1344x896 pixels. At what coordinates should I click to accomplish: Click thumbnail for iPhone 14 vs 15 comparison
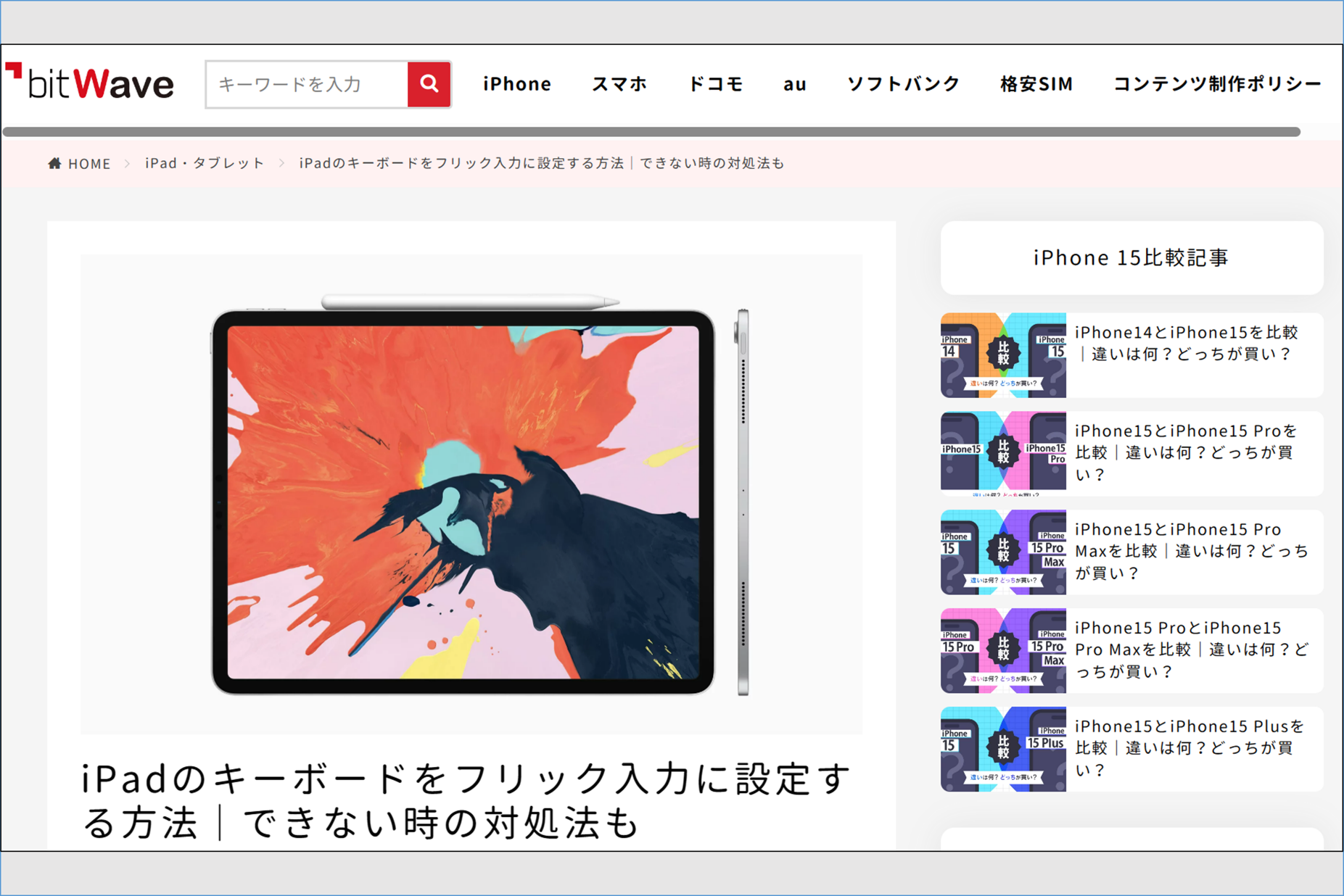coord(1003,355)
